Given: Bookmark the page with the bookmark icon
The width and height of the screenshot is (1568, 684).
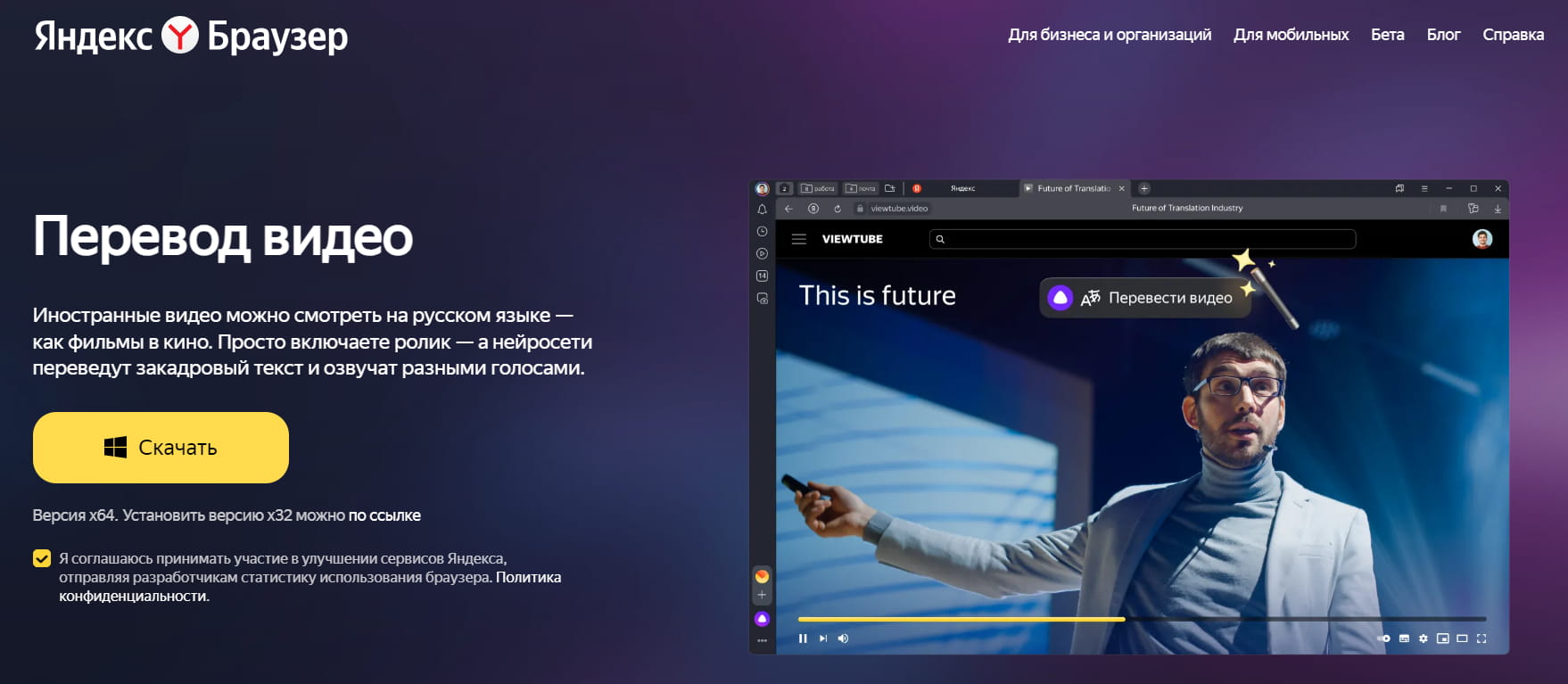Looking at the screenshot, I should [1443, 209].
